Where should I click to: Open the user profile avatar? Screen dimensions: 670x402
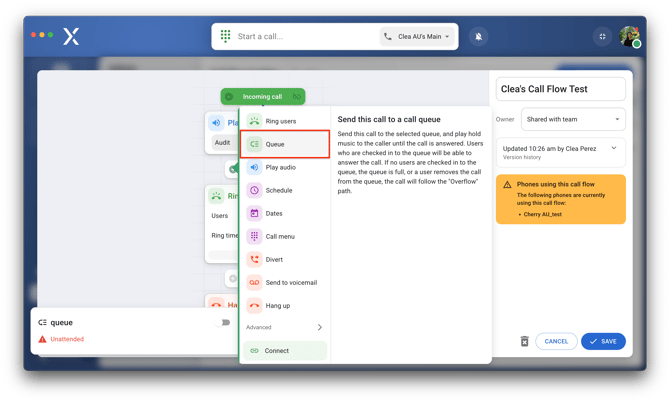(x=629, y=37)
